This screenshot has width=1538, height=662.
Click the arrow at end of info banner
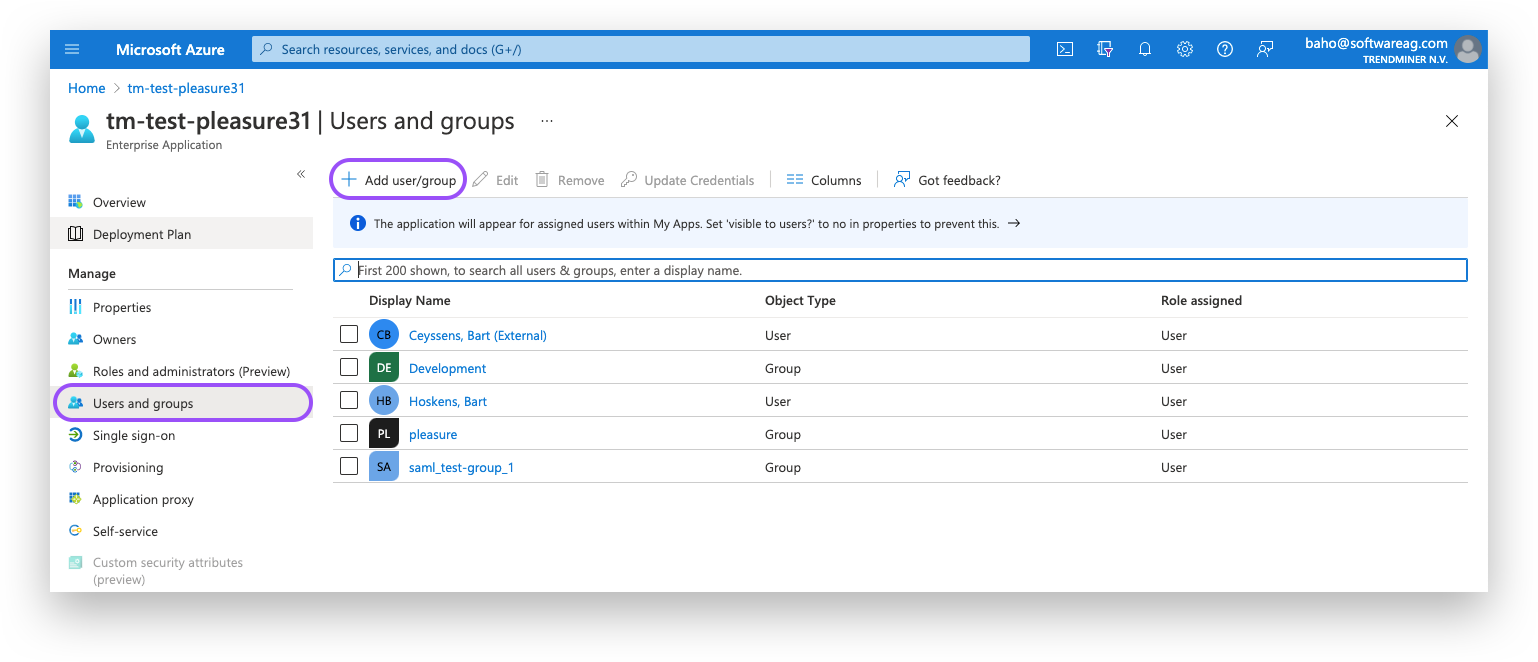click(x=1014, y=223)
